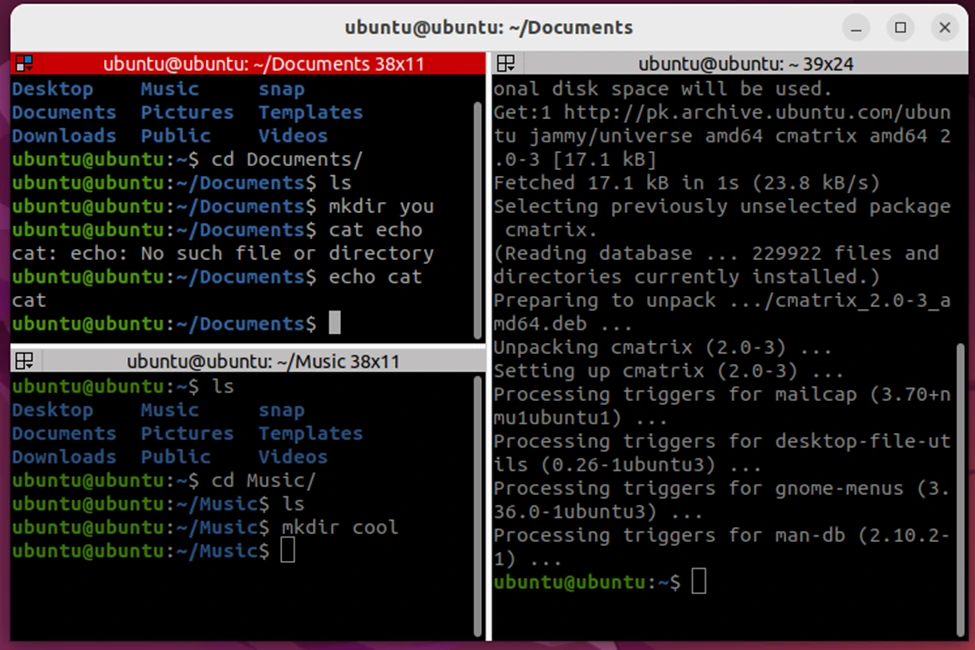975x650 pixels.
Task: Click the 'cat: echo: No such file' error line
Action: click(222, 254)
